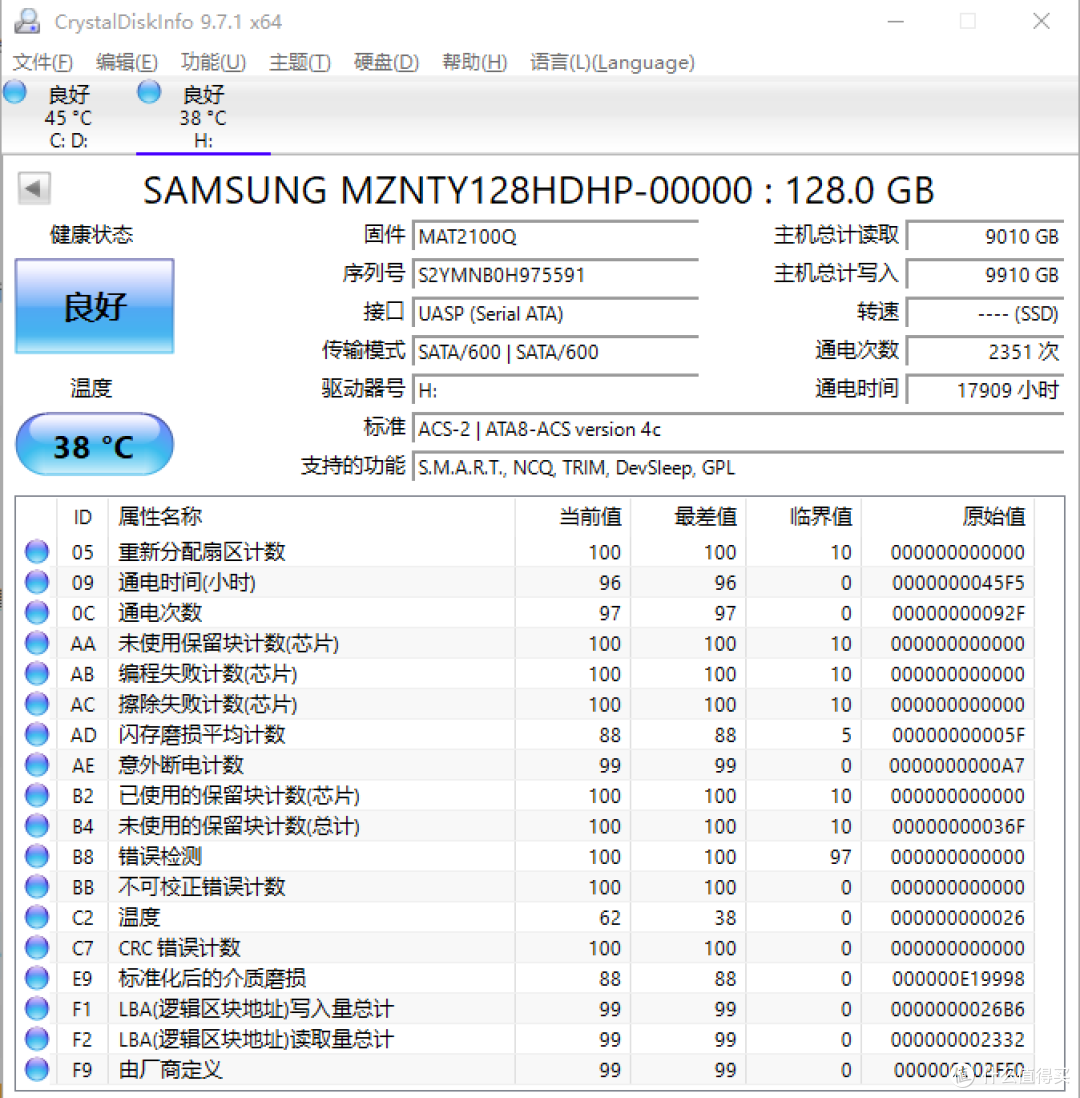
Task: Click the 临界值 column header
Action: [804, 517]
